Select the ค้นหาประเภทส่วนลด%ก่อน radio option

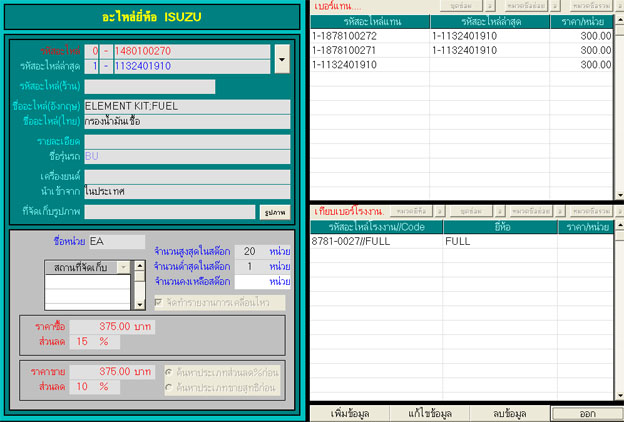pyautogui.click(x=169, y=373)
